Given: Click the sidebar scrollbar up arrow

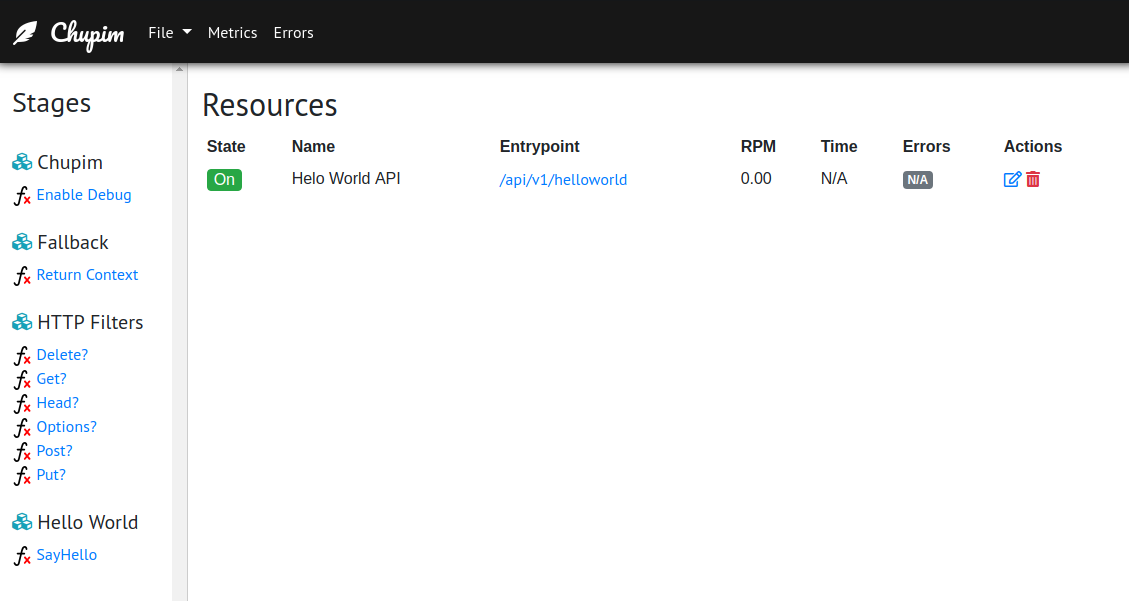Looking at the screenshot, I should tap(180, 69).
